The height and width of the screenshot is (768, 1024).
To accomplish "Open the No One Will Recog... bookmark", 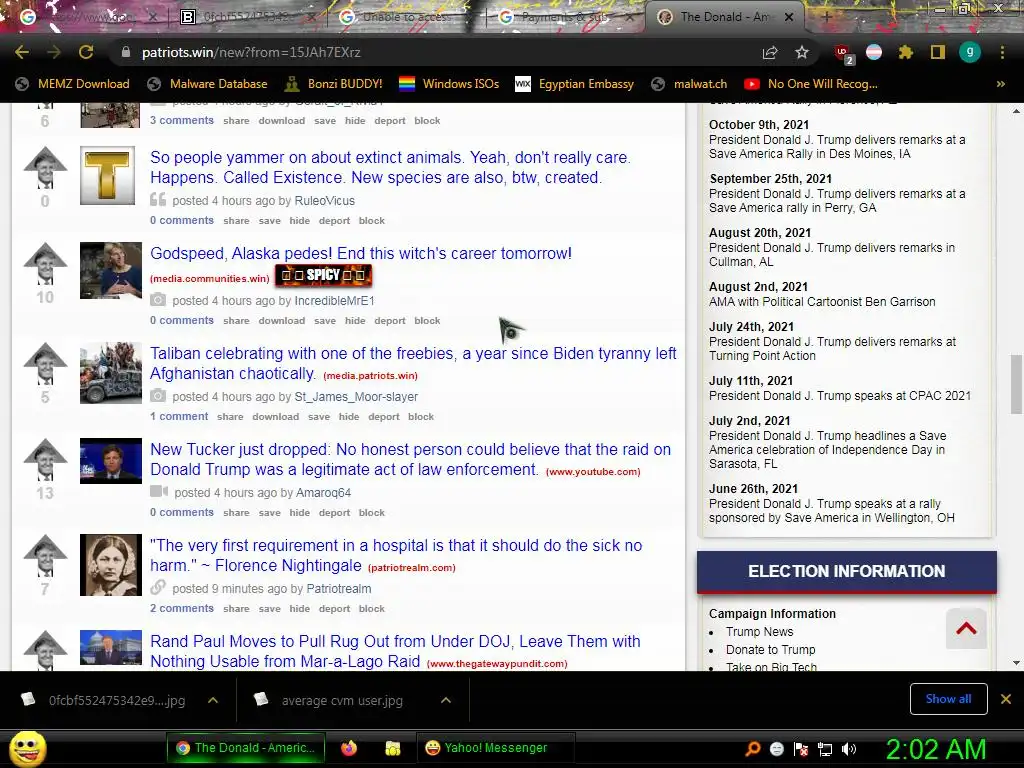I will 810,84.
